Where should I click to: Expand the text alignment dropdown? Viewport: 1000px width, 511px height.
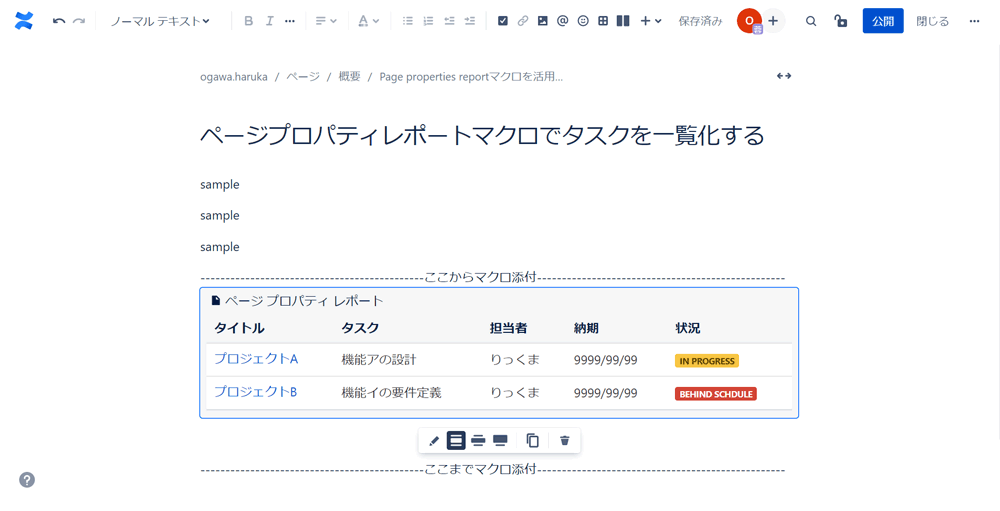tap(326, 21)
